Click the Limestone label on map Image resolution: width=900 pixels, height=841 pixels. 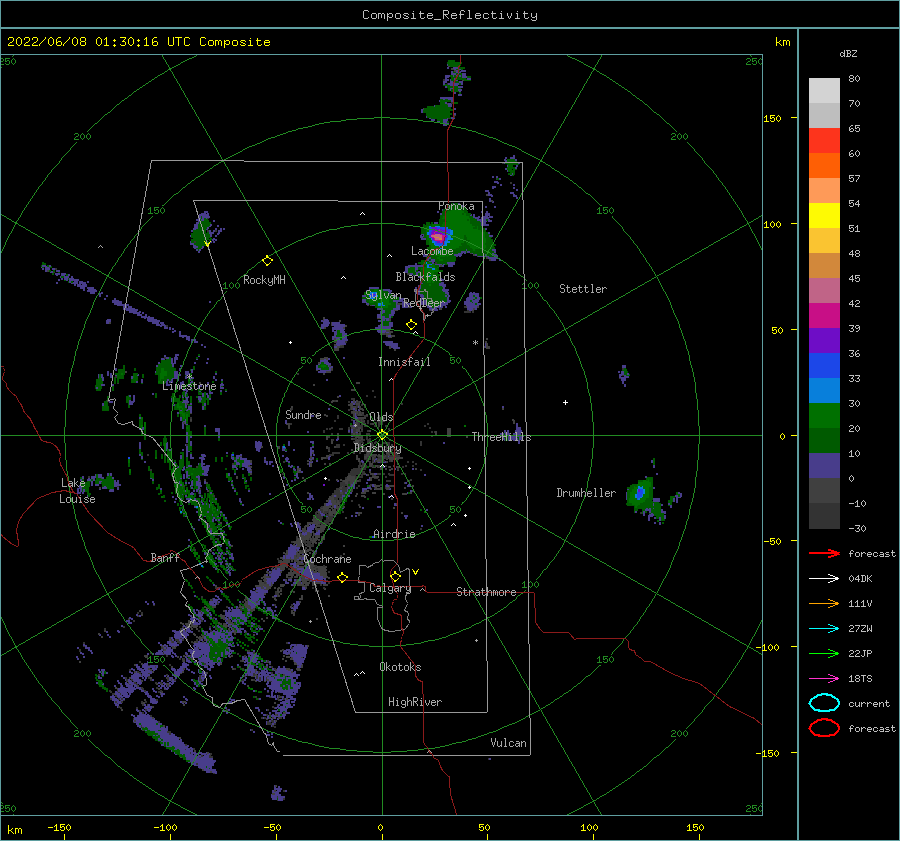[x=189, y=386]
